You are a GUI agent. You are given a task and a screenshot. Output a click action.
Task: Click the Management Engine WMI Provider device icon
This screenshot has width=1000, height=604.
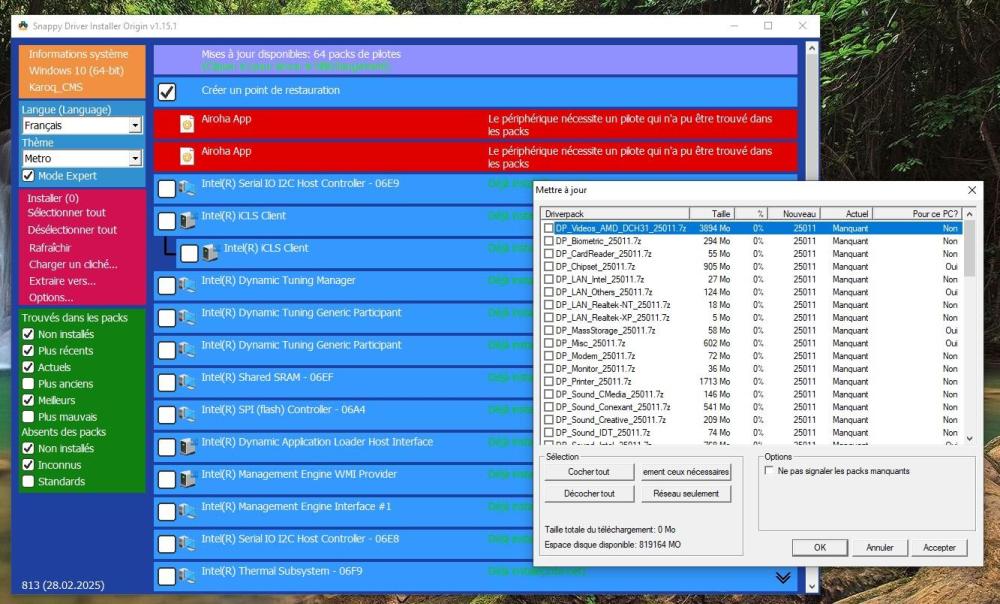(x=186, y=480)
